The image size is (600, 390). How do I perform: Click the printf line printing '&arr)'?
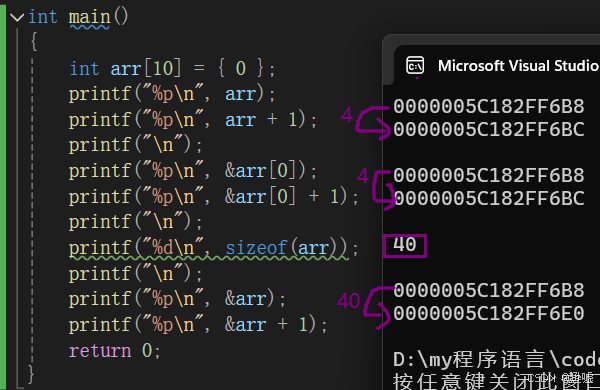(x=177, y=299)
